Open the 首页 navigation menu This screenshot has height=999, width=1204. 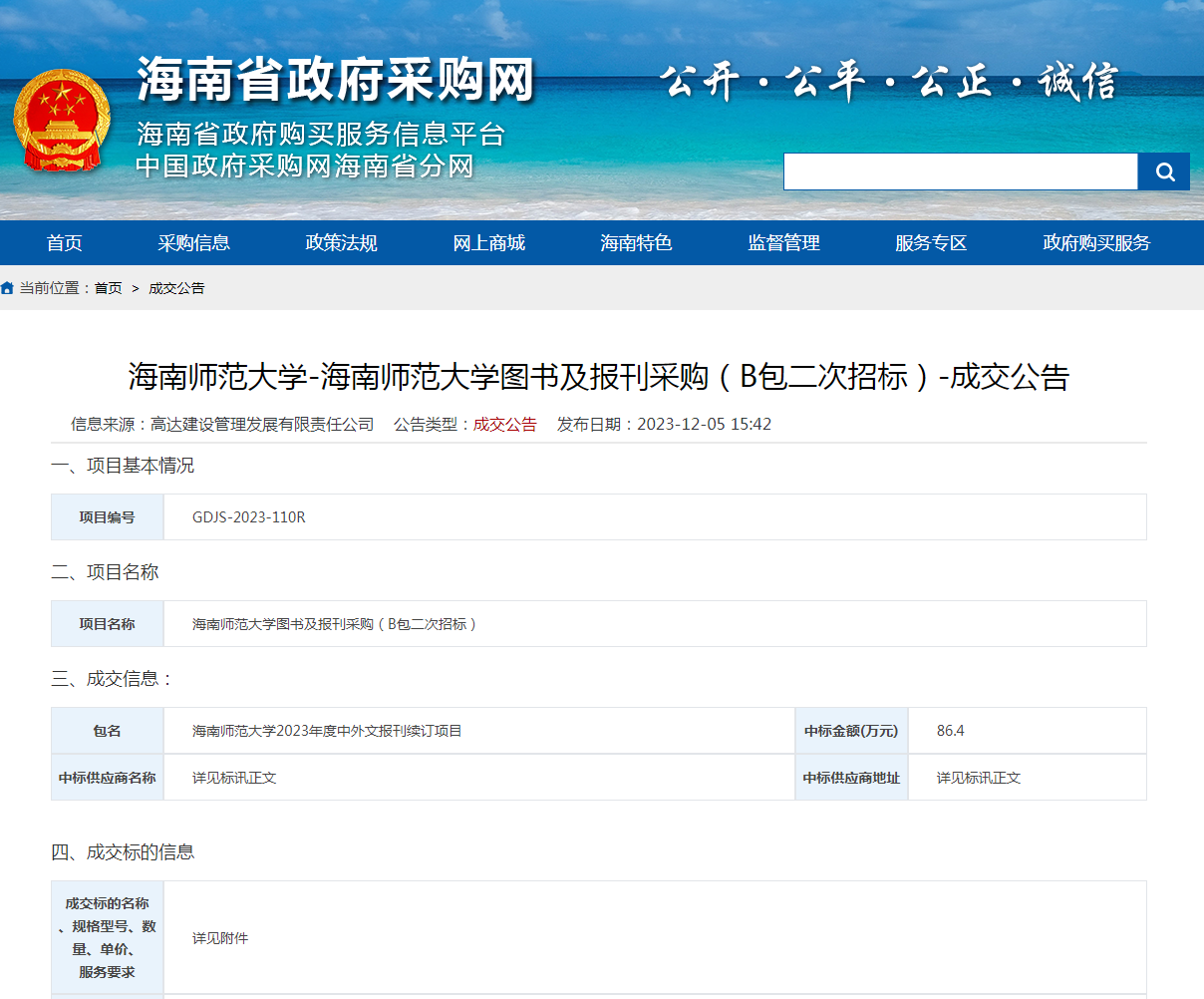(65, 243)
